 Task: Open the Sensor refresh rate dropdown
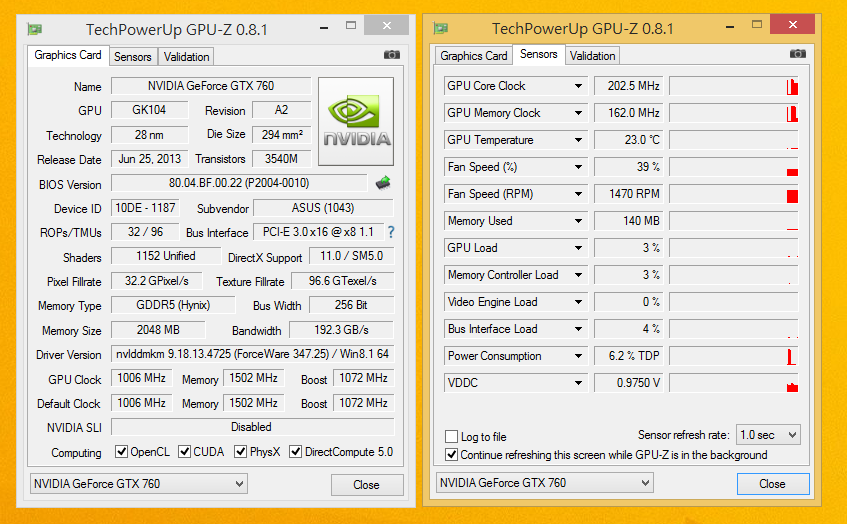[x=768, y=435]
